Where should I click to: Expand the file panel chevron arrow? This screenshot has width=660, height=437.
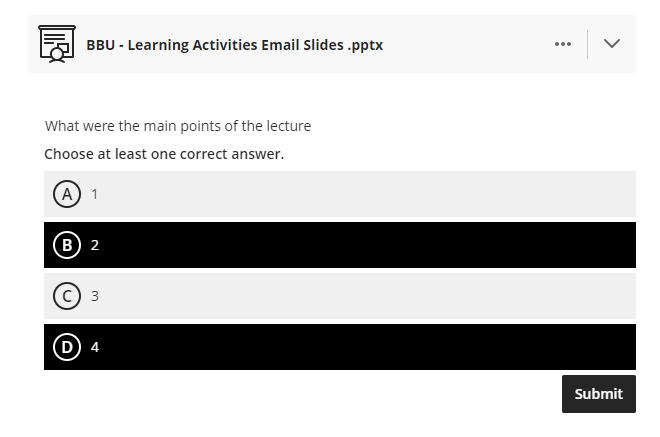click(x=612, y=44)
